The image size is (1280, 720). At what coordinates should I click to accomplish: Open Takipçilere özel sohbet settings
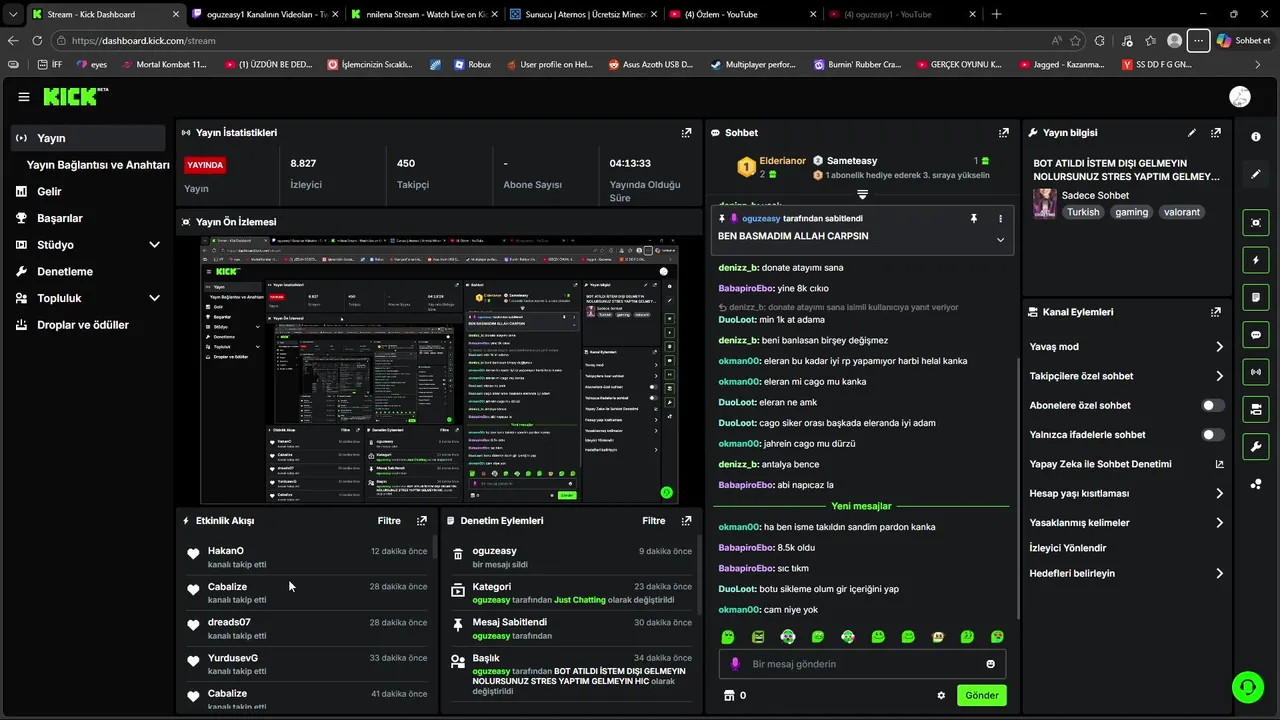point(1125,376)
